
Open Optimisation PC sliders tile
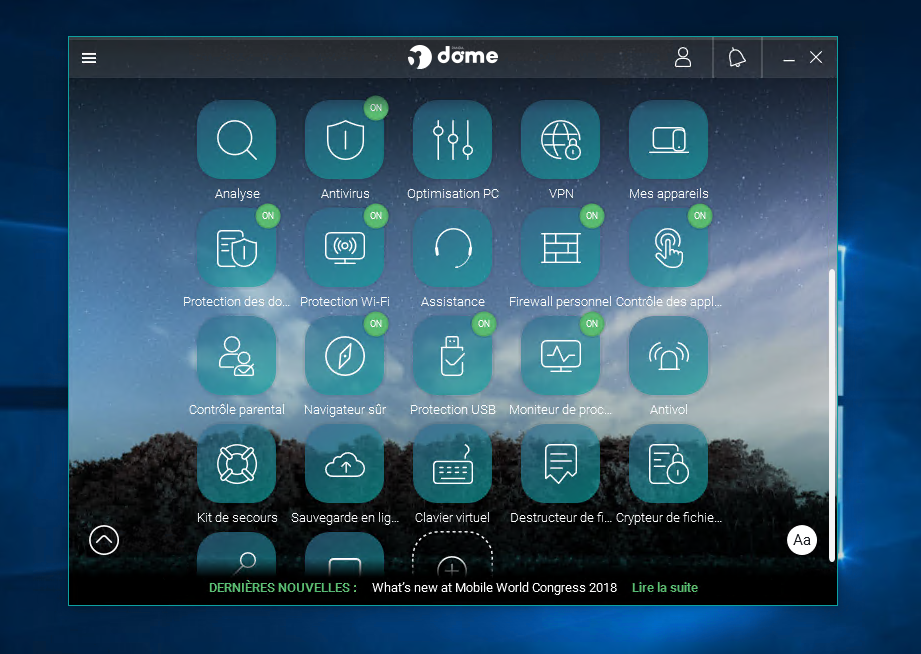coord(452,139)
